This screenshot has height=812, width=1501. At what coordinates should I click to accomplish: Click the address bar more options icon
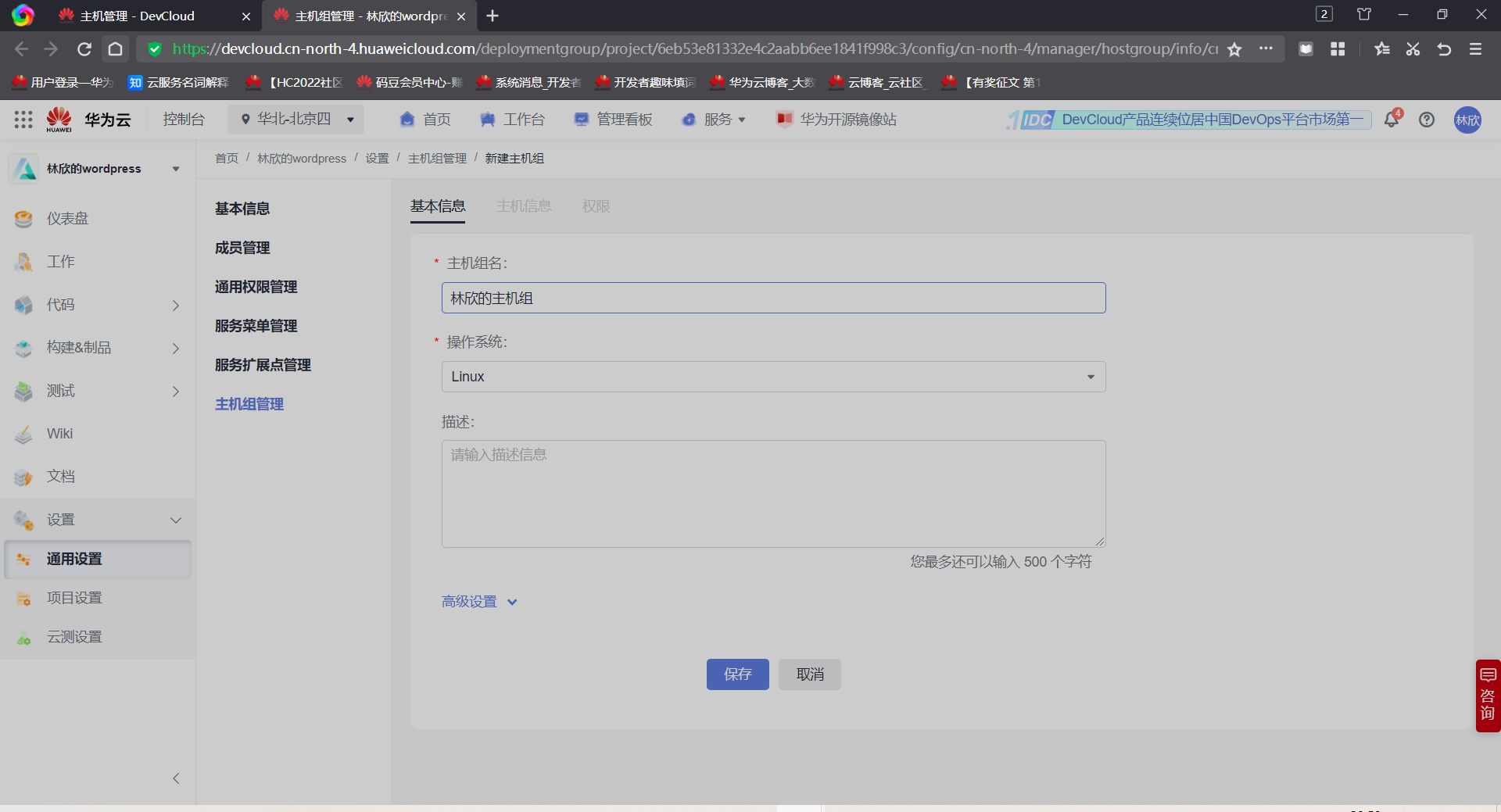pyautogui.click(x=1266, y=48)
